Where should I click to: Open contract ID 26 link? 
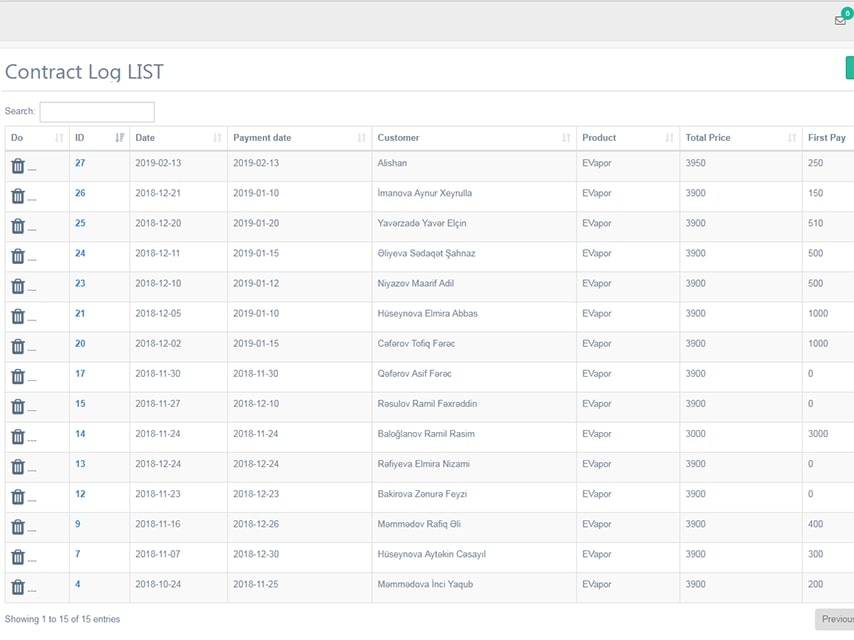click(x=80, y=193)
